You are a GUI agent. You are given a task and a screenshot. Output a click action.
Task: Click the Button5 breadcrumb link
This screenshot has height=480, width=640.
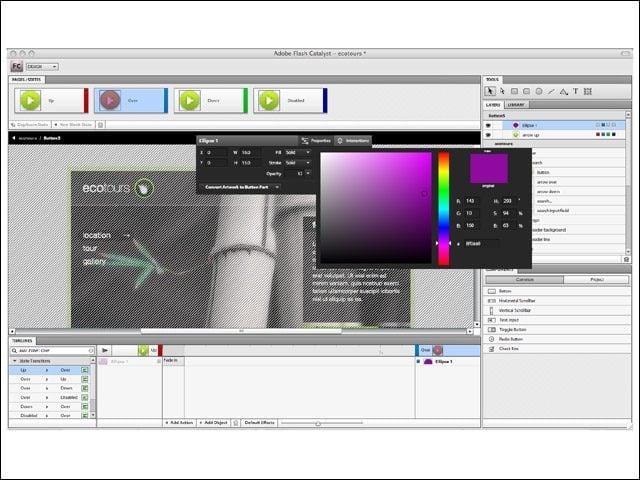tap(52, 138)
